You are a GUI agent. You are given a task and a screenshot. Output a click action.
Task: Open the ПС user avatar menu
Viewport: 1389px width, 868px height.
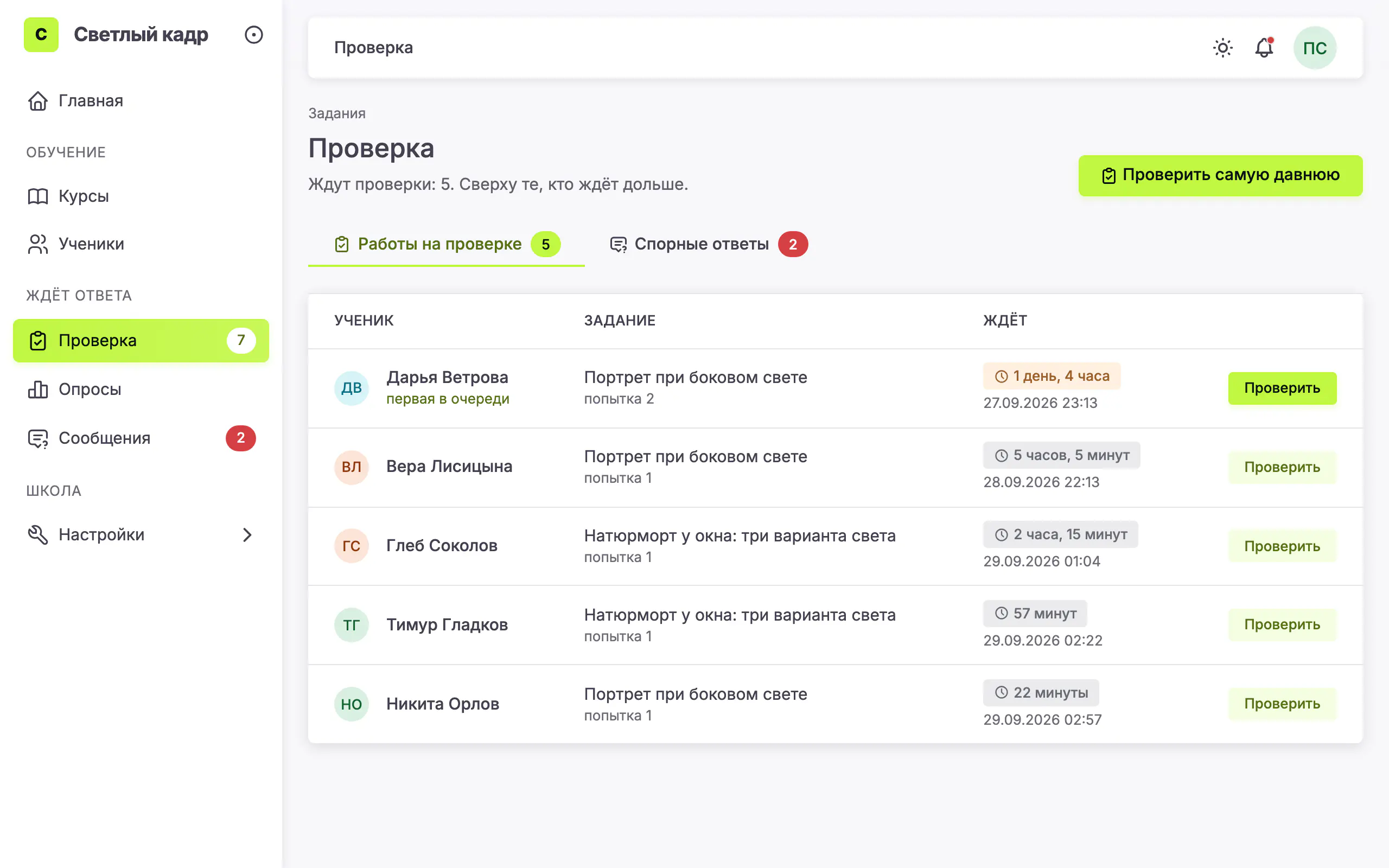tap(1314, 48)
